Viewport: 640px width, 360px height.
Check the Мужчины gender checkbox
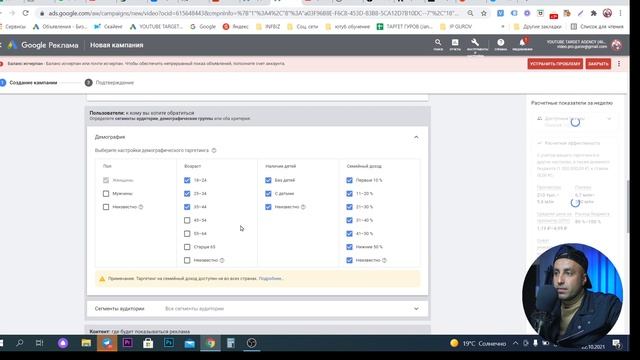(106, 193)
